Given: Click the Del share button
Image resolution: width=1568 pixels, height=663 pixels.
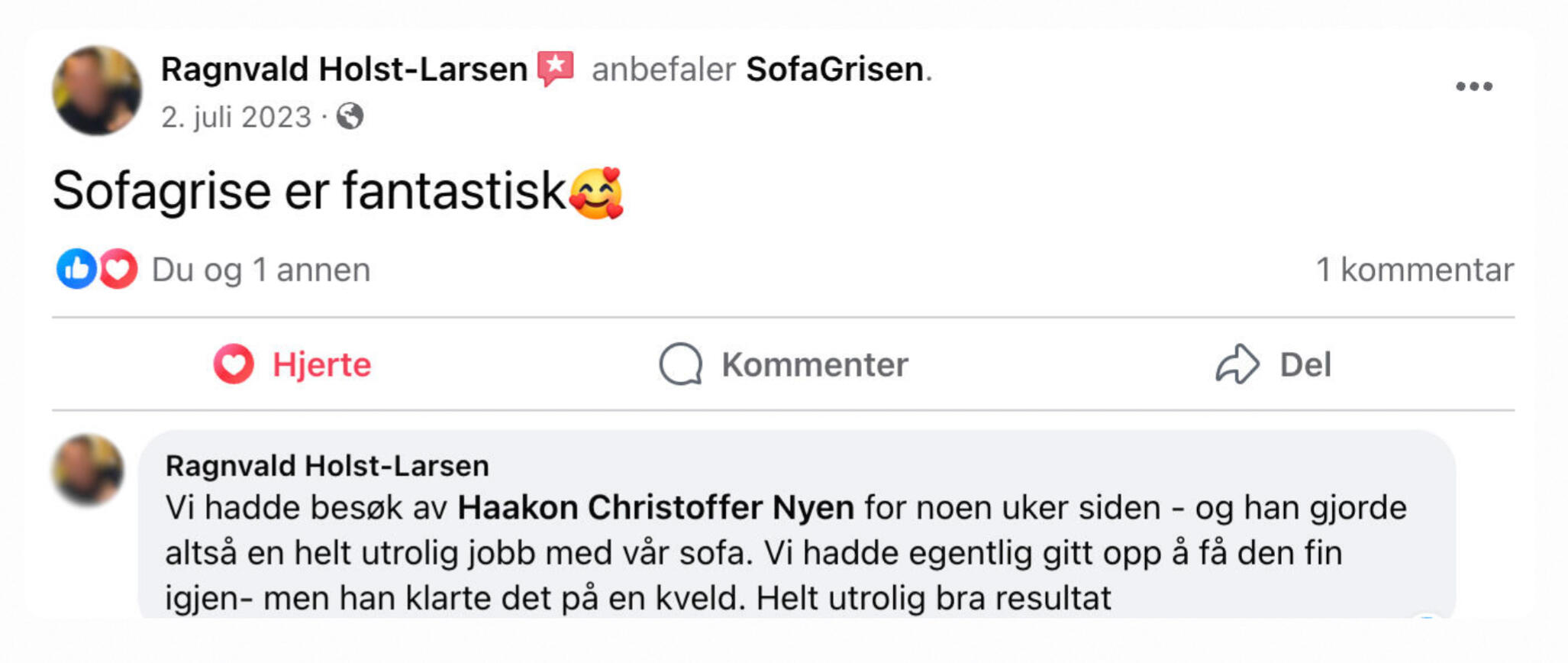Looking at the screenshot, I should click(1305, 364).
